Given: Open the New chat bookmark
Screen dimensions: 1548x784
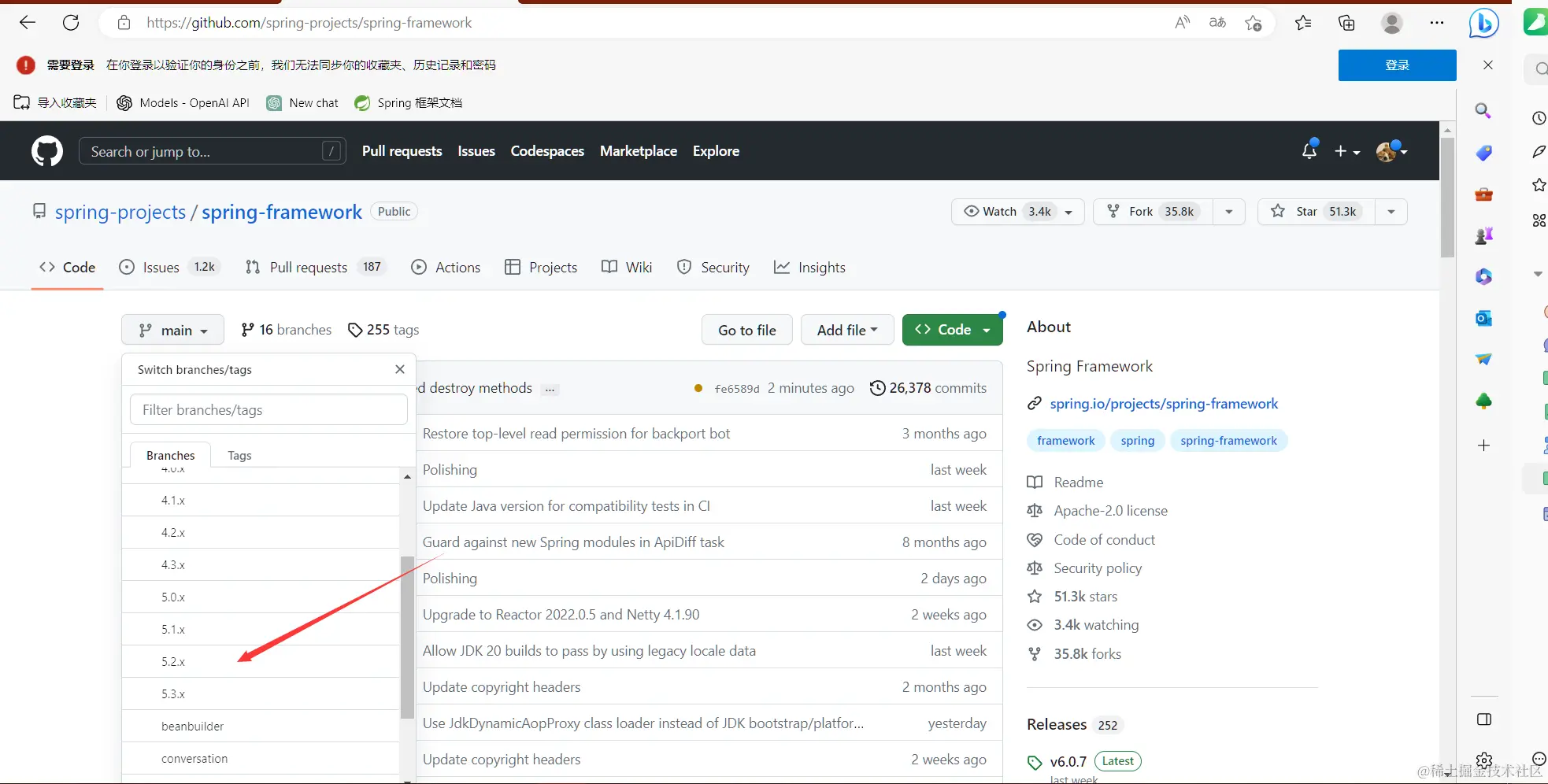Looking at the screenshot, I should (x=302, y=103).
